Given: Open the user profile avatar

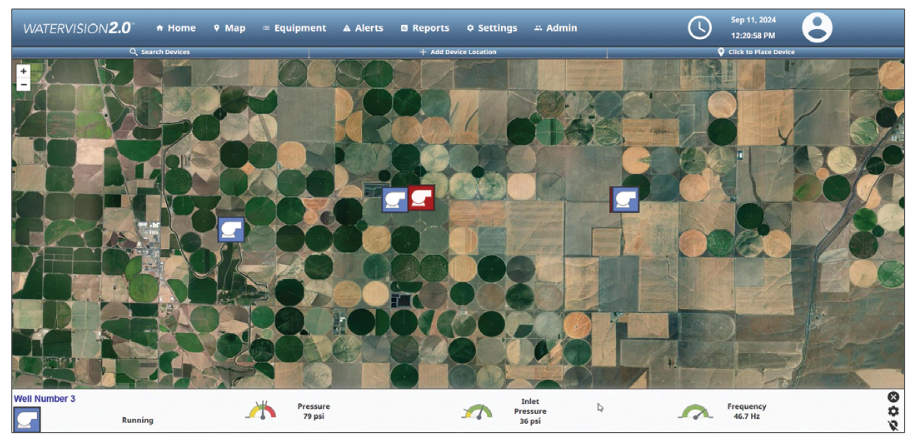Looking at the screenshot, I should click(x=817, y=28).
